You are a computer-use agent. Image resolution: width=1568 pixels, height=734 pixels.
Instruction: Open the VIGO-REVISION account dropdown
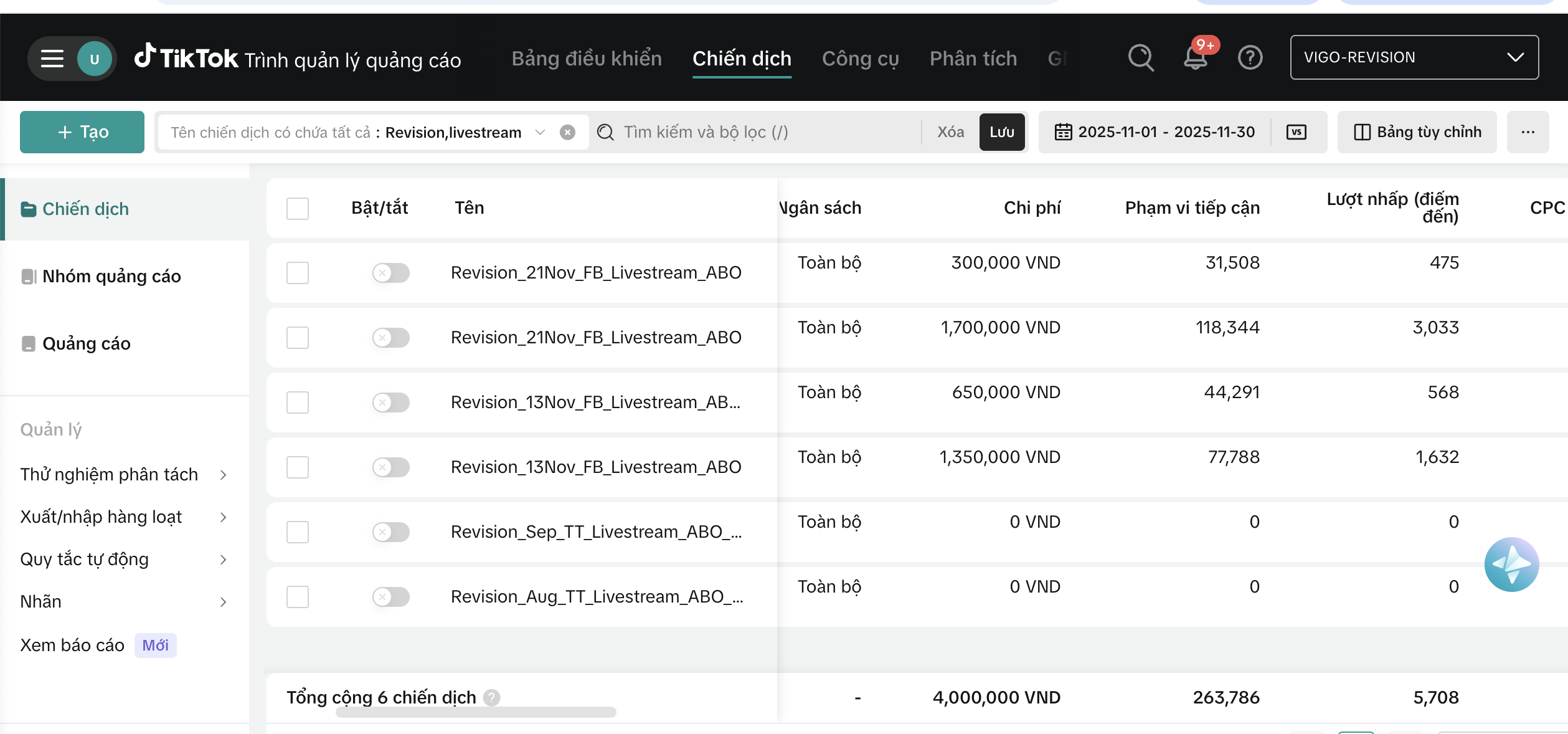pyautogui.click(x=1414, y=57)
